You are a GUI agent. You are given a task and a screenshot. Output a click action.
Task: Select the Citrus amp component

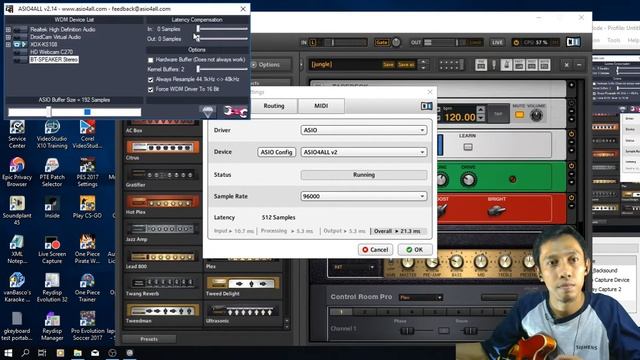[x=163, y=150]
